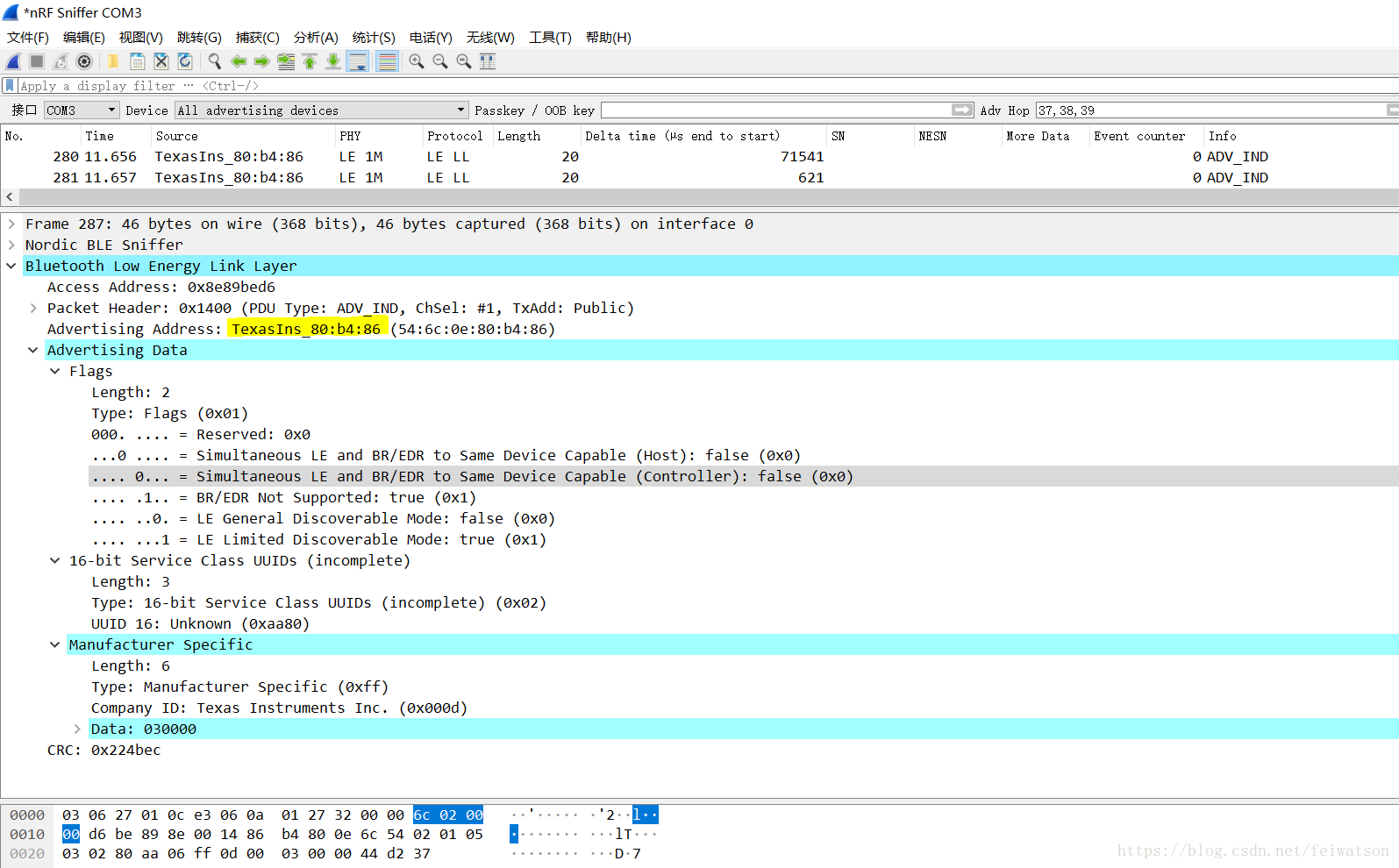The height and width of the screenshot is (868, 1399).
Task: Open the 跳转(G) menu
Action: (199, 38)
